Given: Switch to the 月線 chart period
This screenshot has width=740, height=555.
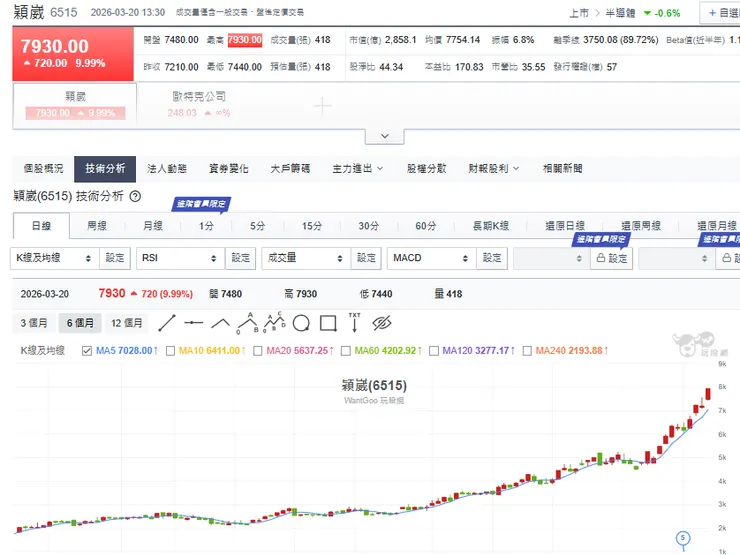Looking at the screenshot, I should tap(152, 226).
